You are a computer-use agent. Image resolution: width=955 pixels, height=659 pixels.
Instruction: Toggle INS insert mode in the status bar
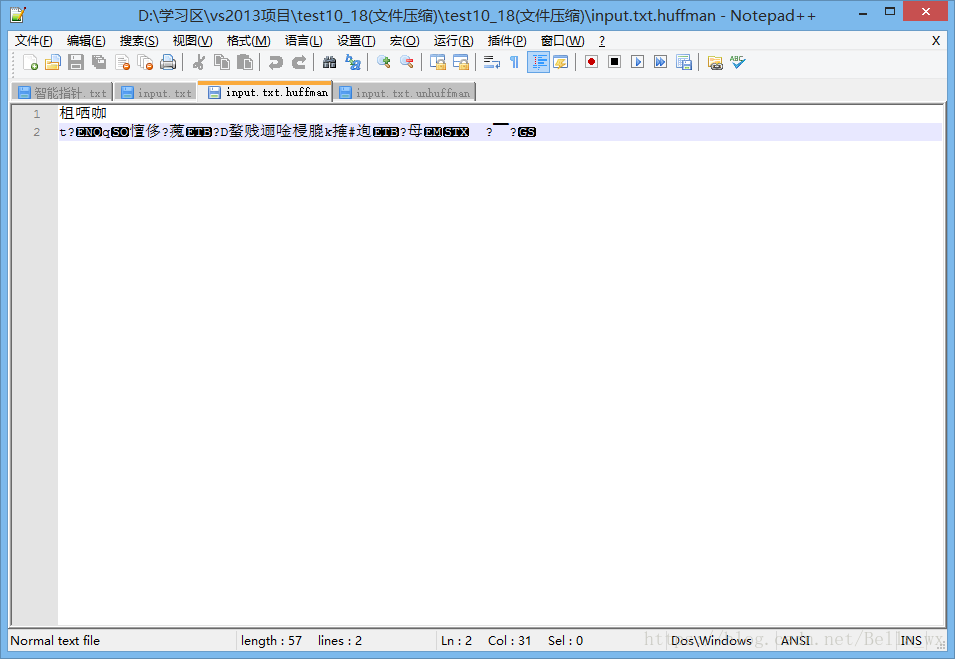[x=911, y=641]
